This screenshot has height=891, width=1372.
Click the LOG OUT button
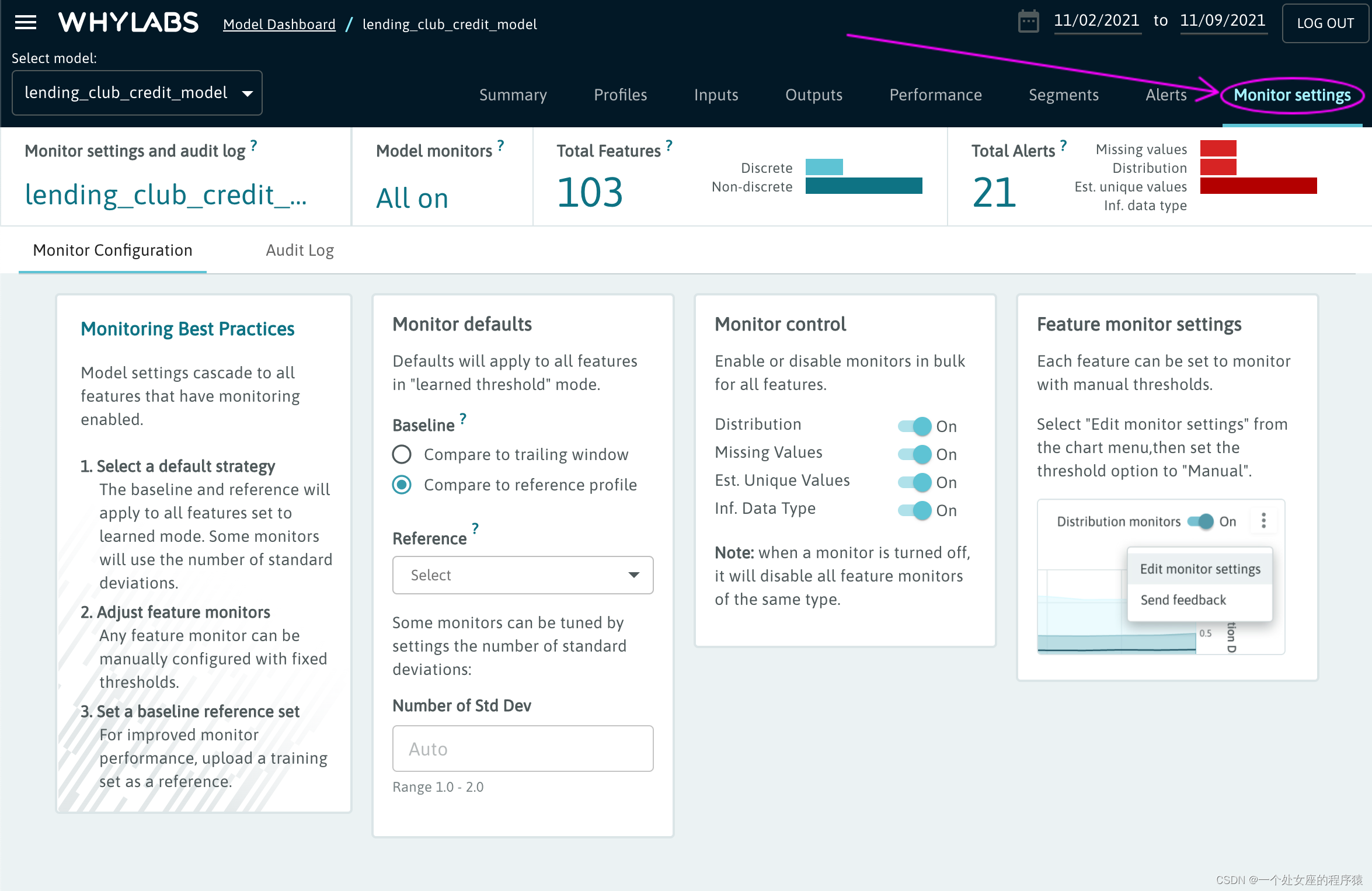(1325, 23)
